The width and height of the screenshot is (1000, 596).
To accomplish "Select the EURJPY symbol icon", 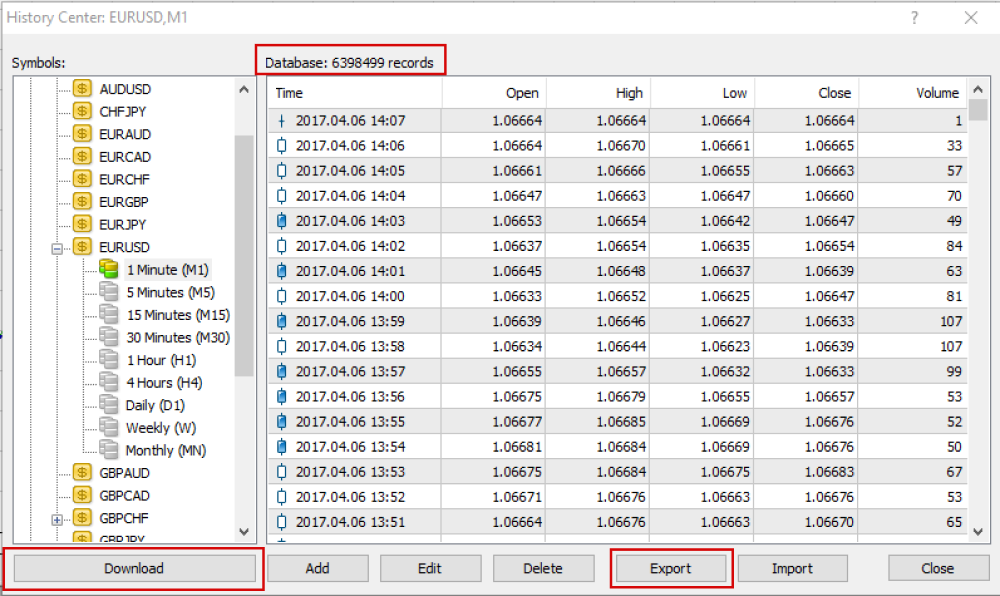I will 82,224.
